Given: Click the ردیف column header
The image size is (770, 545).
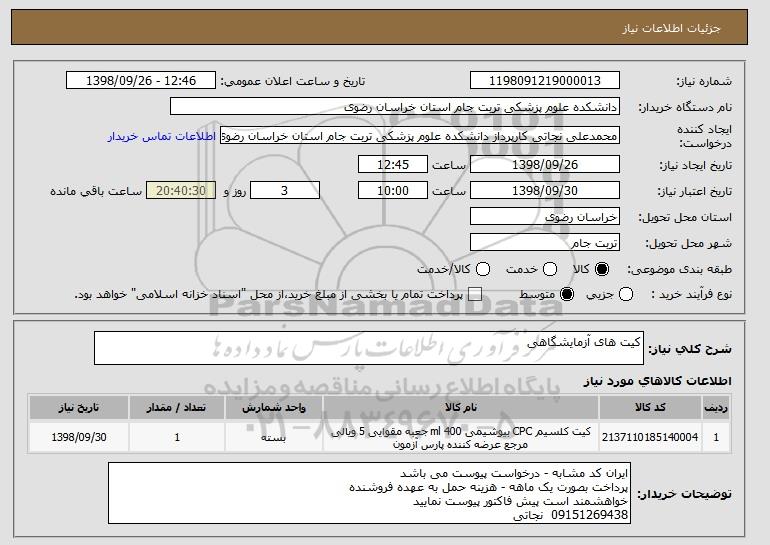Looking at the screenshot, I should pos(716,408).
